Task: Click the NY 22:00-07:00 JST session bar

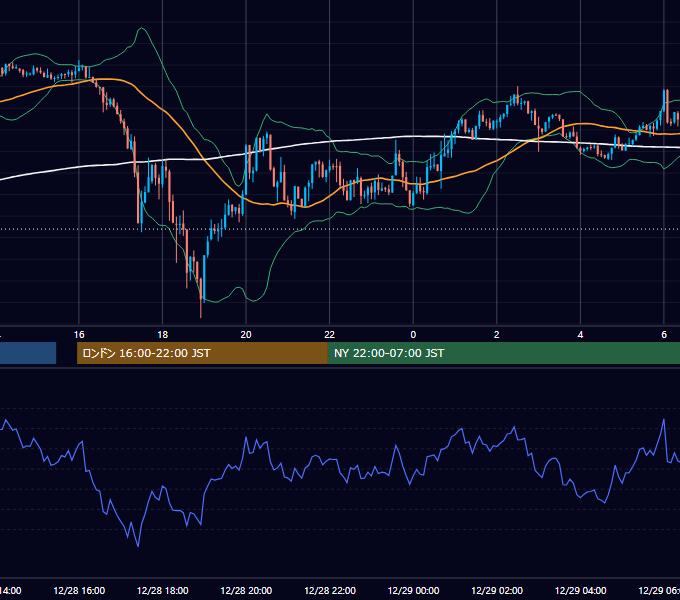Action: coord(503,353)
